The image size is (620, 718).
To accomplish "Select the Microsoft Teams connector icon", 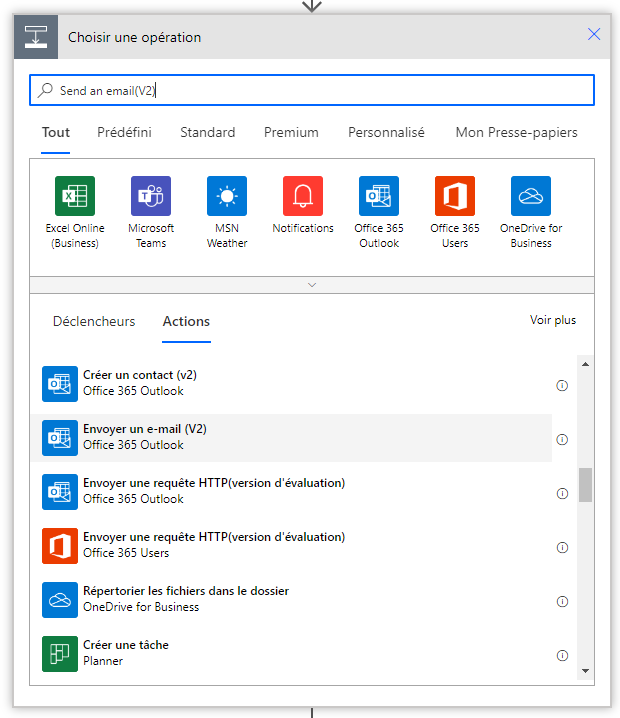I will [x=151, y=196].
